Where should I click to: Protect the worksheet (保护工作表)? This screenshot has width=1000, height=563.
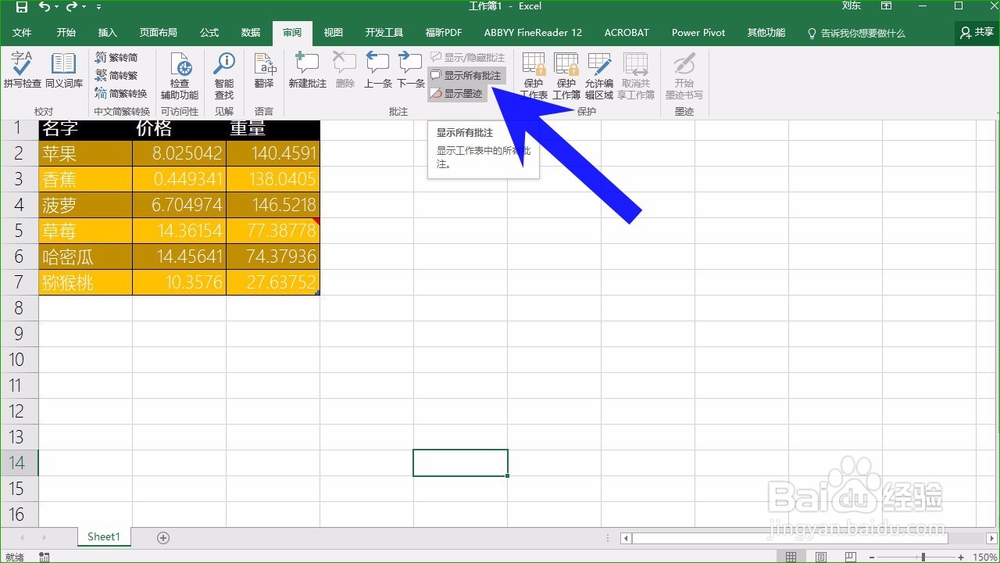(533, 76)
